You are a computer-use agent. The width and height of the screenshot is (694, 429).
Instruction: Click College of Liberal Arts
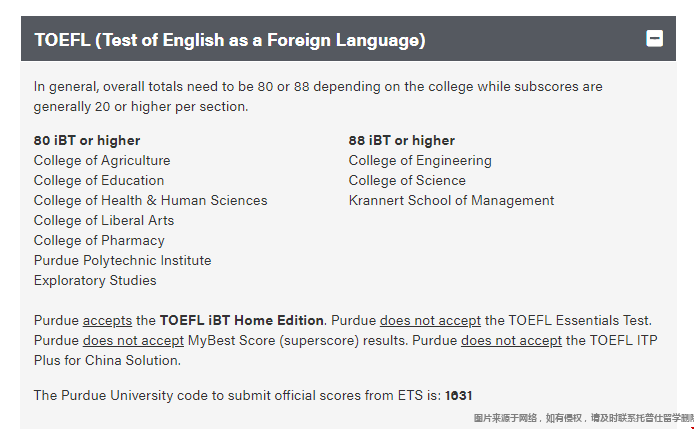pyautogui.click(x=104, y=220)
